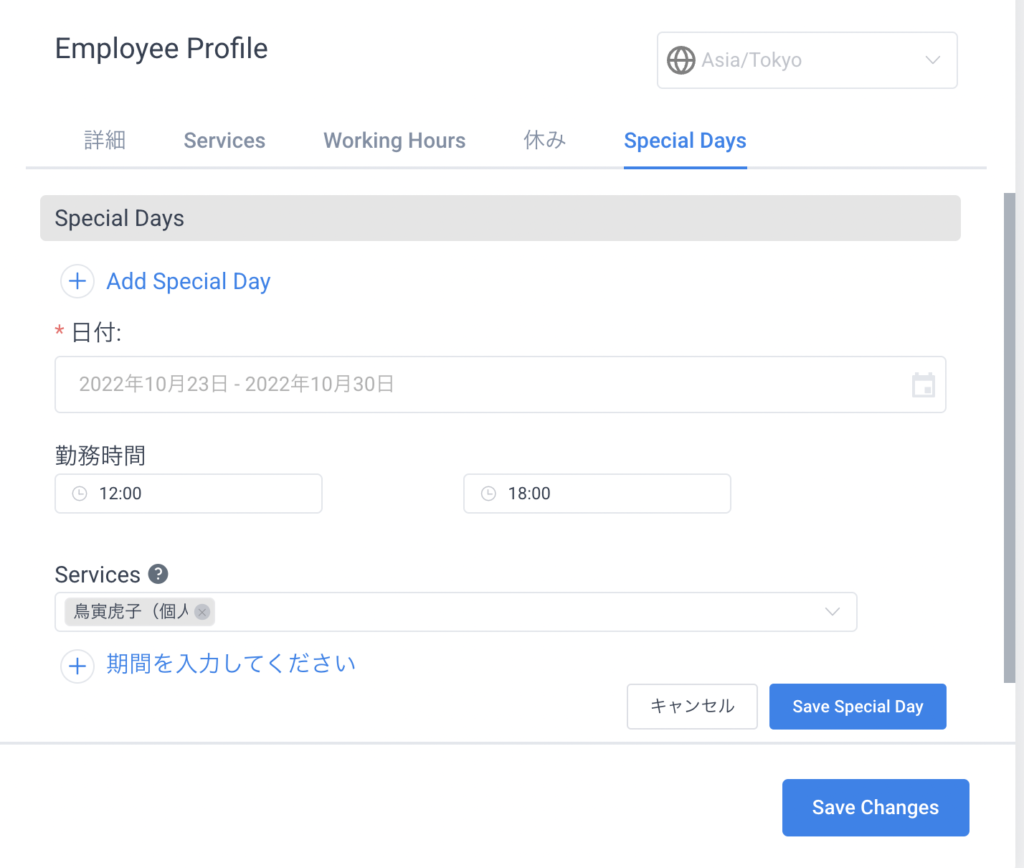This screenshot has width=1024, height=868.
Task: Expand the Services selection dropdown arrow
Action: pos(832,612)
